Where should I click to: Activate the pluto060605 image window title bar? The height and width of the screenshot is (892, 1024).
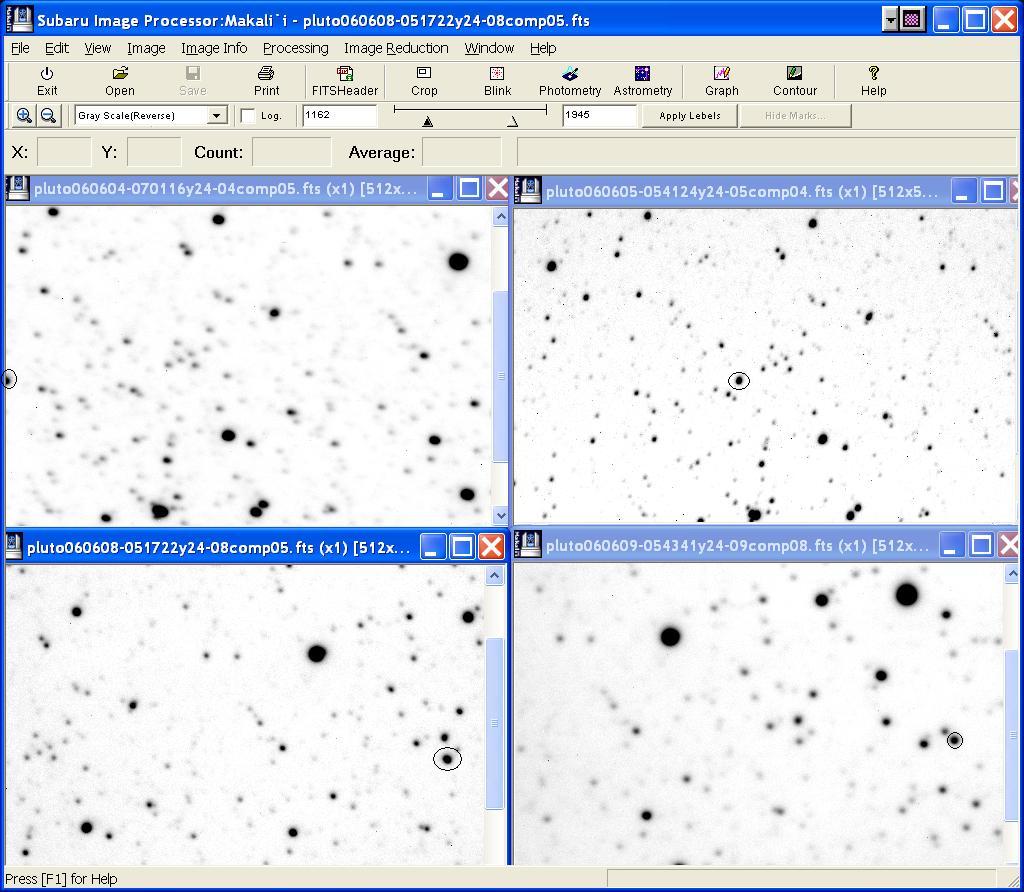(740, 191)
